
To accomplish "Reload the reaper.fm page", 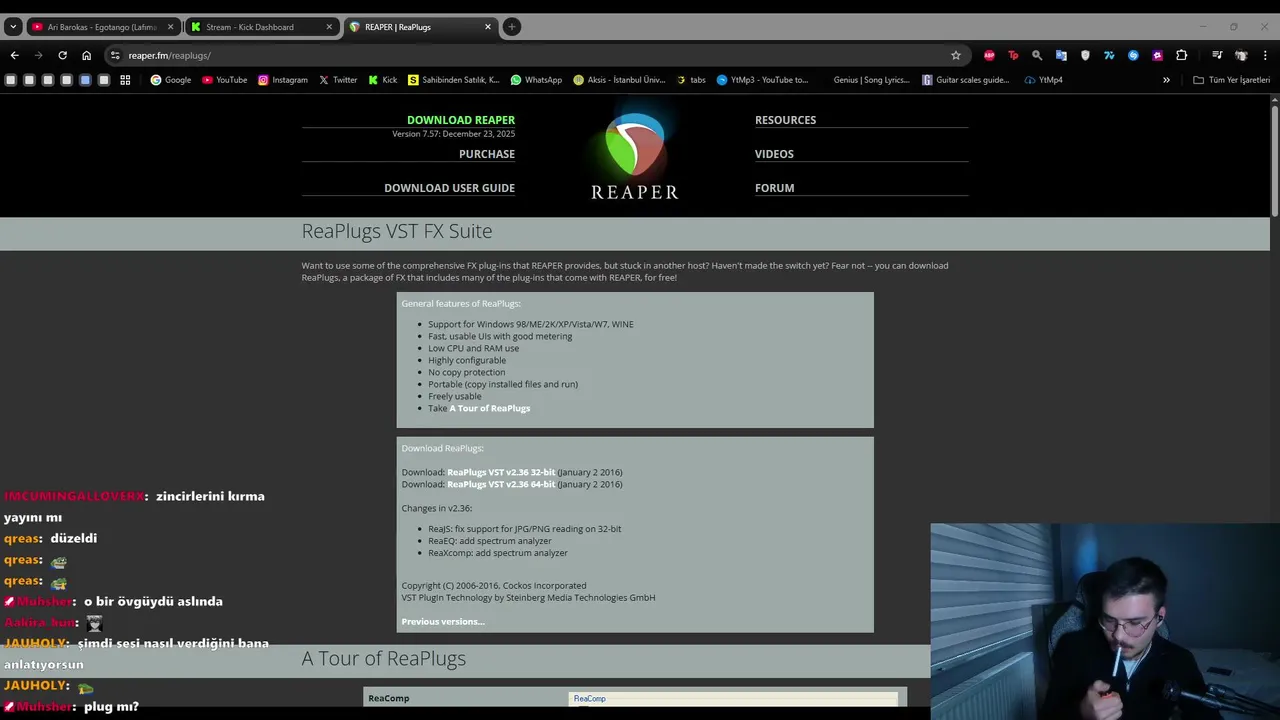I will 62,55.
